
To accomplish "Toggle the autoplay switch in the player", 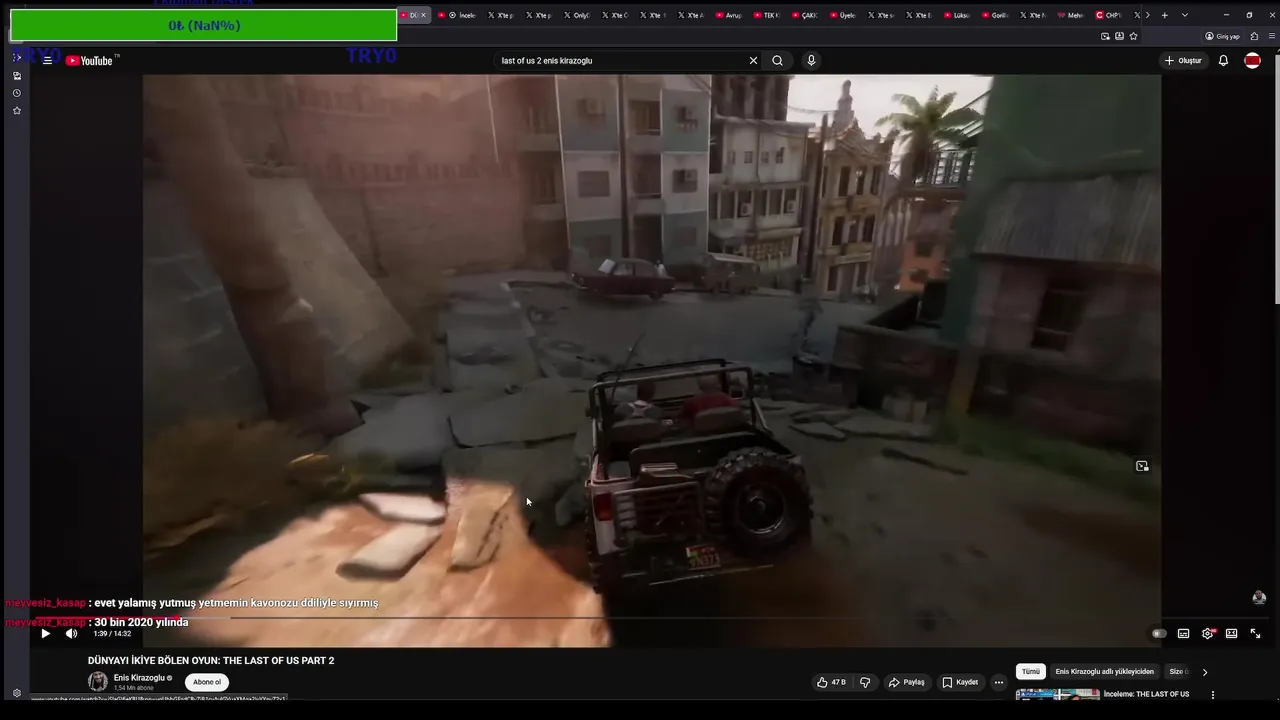I will (1159, 634).
